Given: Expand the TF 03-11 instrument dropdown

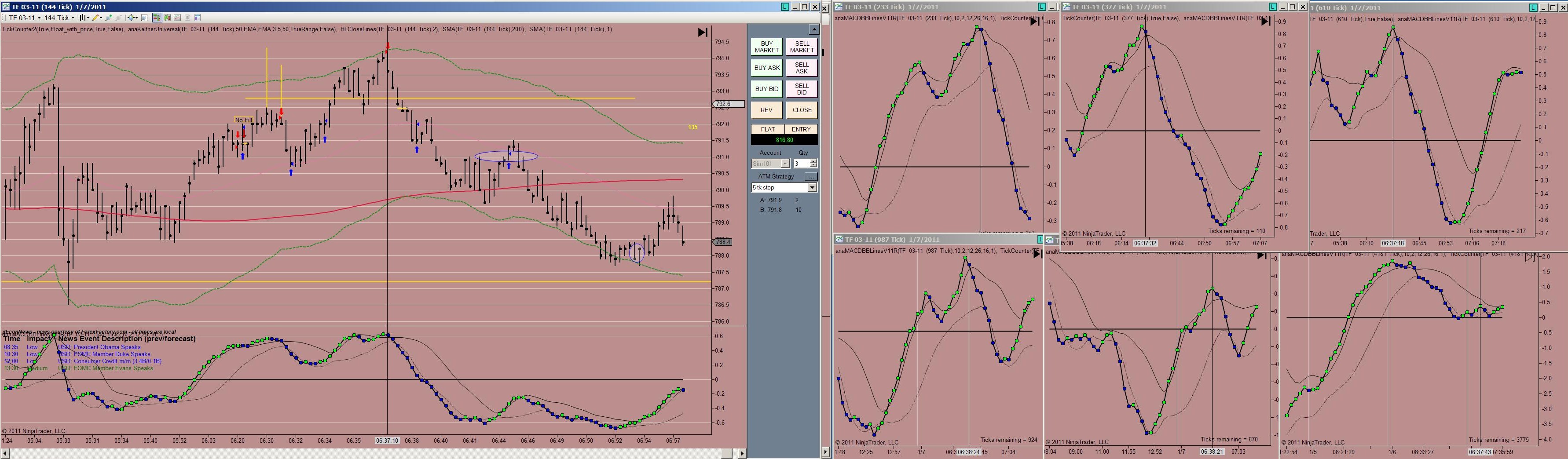Looking at the screenshot, I should [24, 18].
